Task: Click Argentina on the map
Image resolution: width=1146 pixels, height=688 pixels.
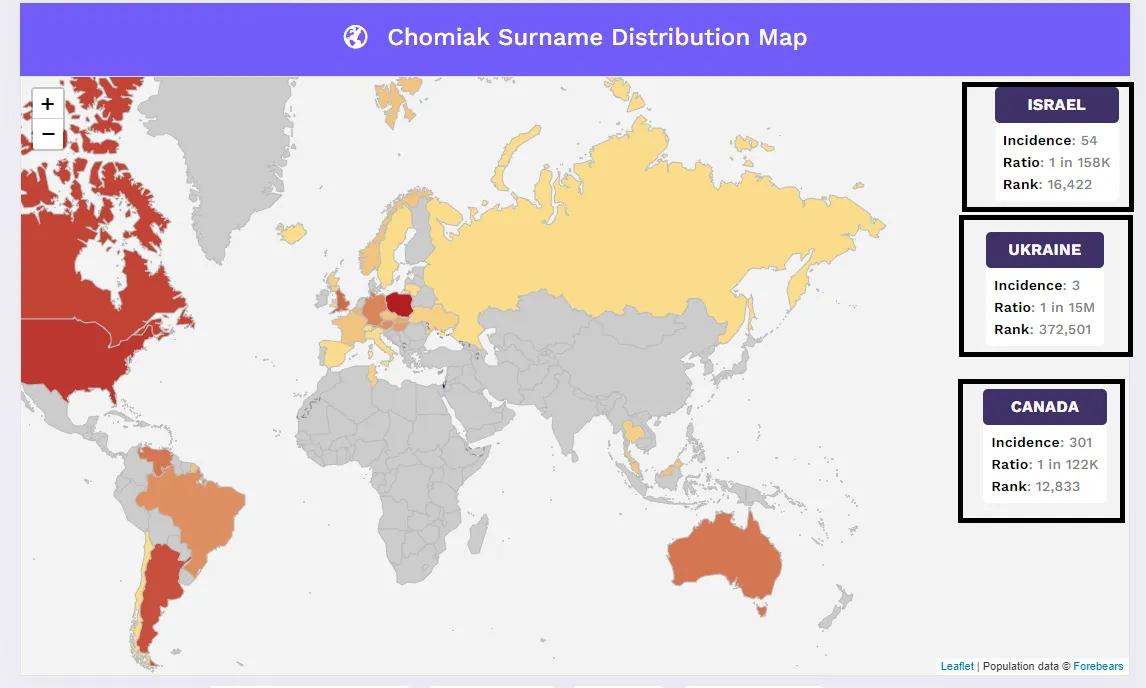Action: 158,600
